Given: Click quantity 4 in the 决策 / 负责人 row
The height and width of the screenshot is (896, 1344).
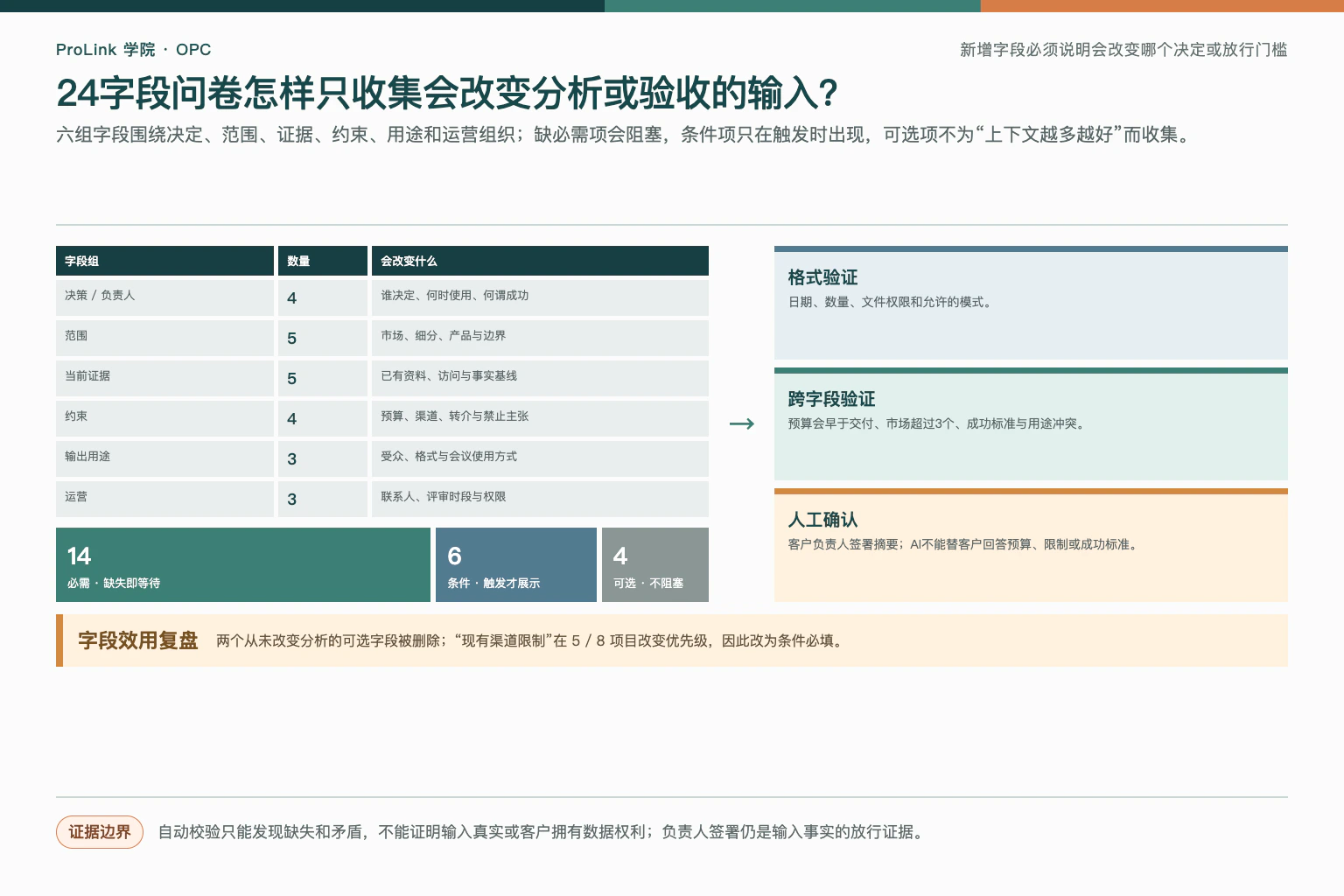Looking at the screenshot, I should 323,297.
